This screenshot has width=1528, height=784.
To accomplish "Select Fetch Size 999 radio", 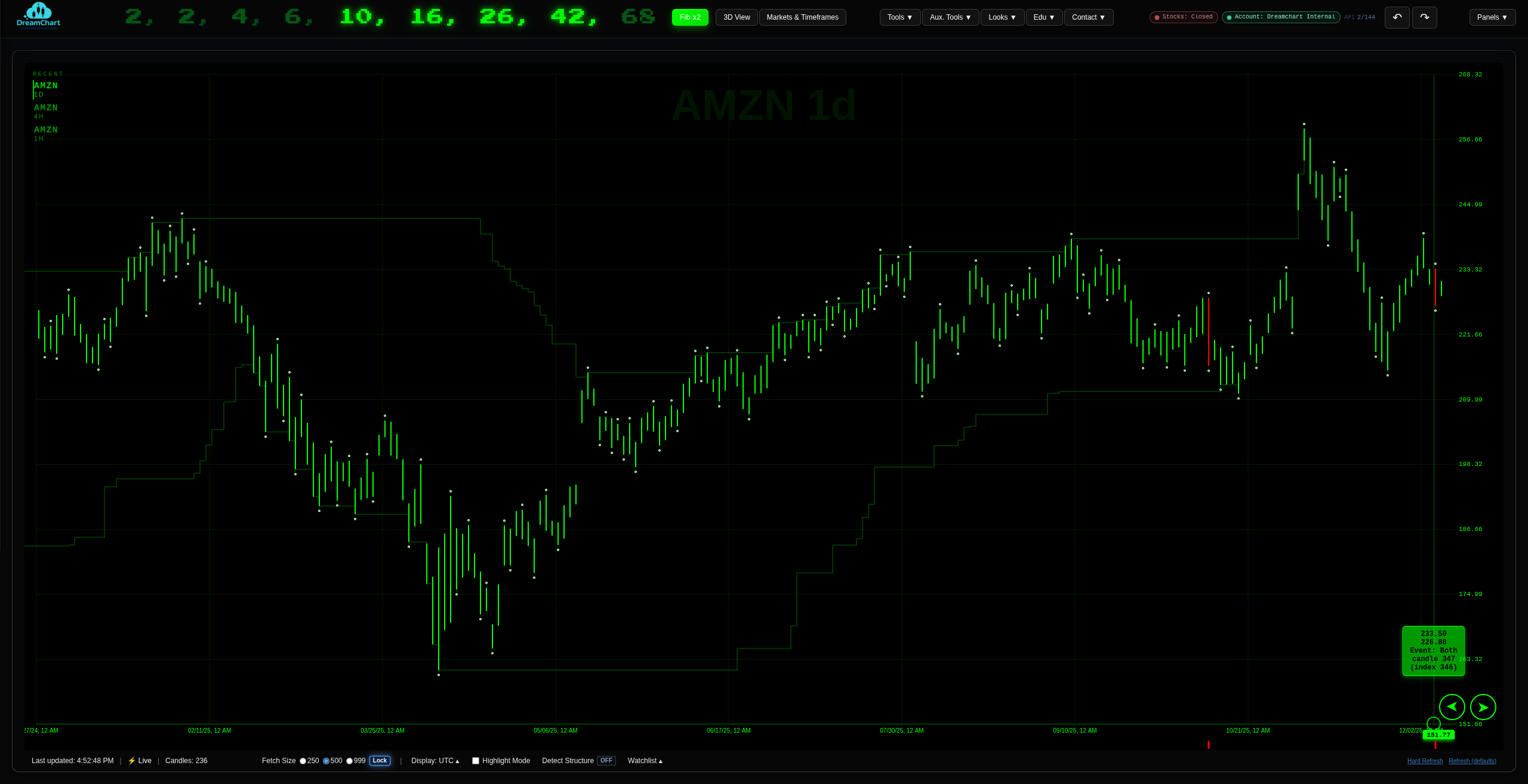I will pyautogui.click(x=349, y=761).
